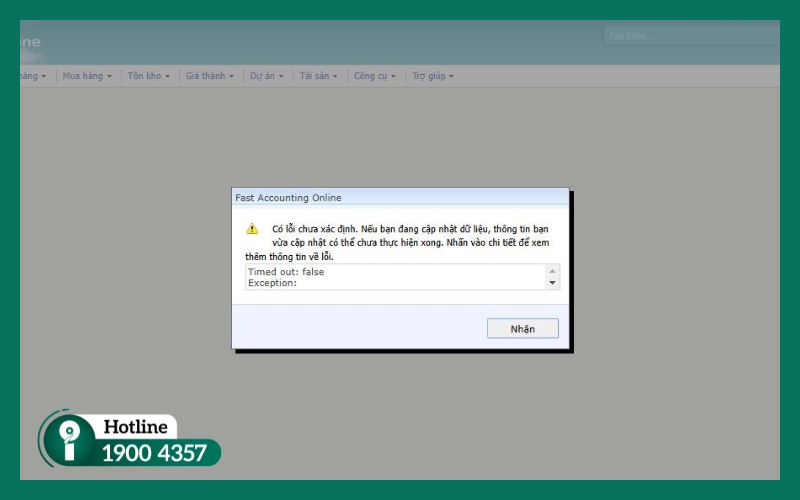
Task: Open the Công cụ menu
Action: 374,76
